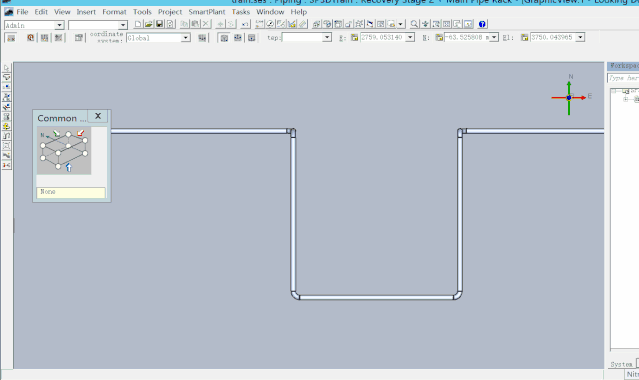Lock the E coordinate value
Image resolution: width=639 pixels, height=380 pixels.
coord(354,38)
